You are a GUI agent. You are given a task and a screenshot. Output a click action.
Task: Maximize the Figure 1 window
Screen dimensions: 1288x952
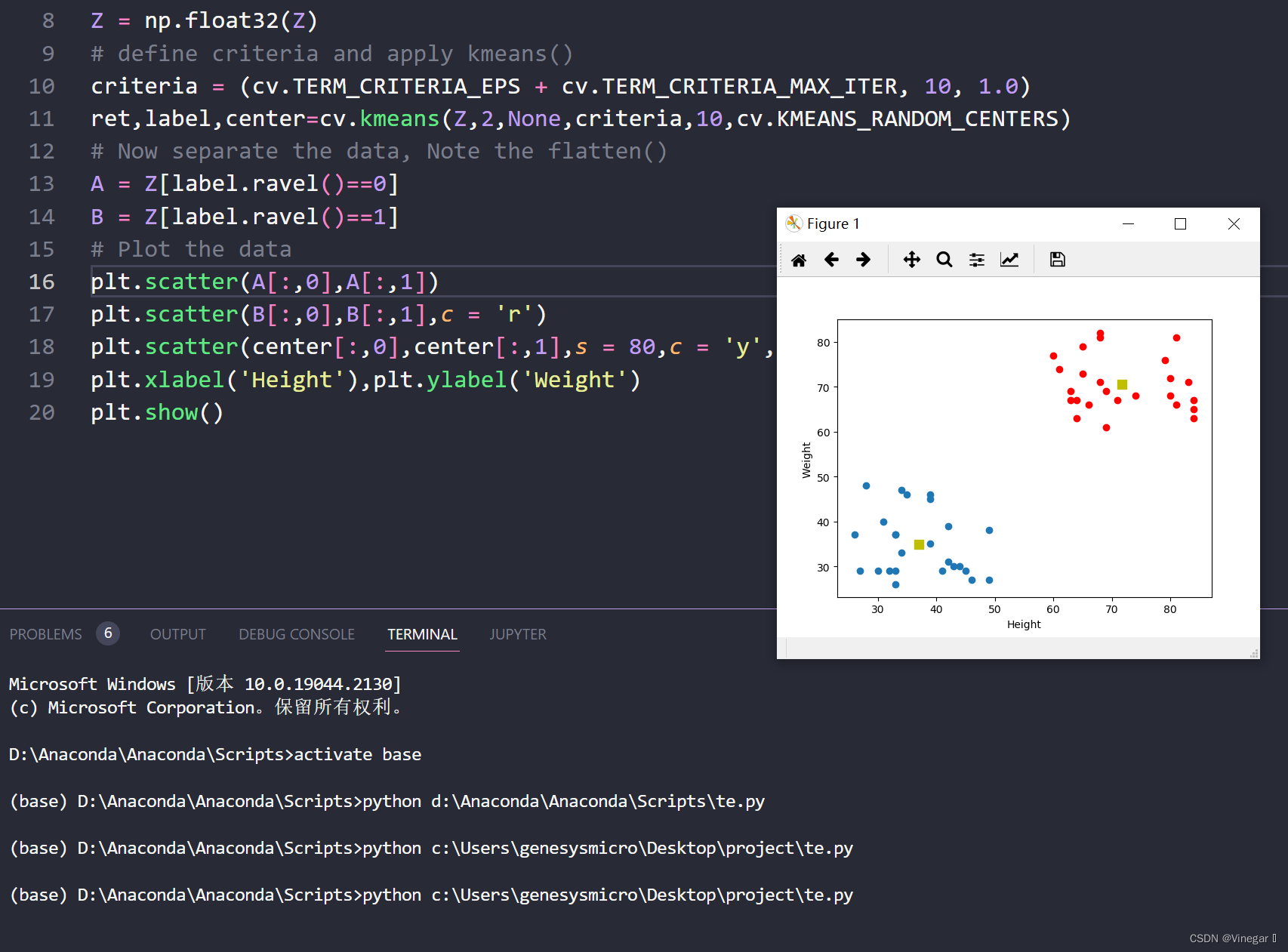tap(1180, 223)
